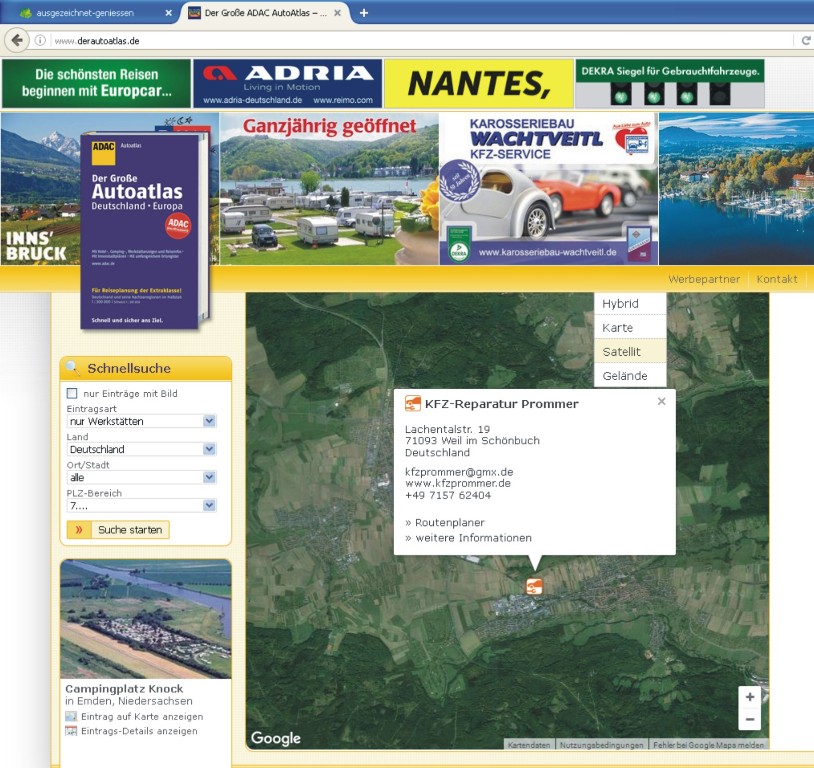The image size is (814, 768).
Task: Select Karte map view
Action: 630,327
